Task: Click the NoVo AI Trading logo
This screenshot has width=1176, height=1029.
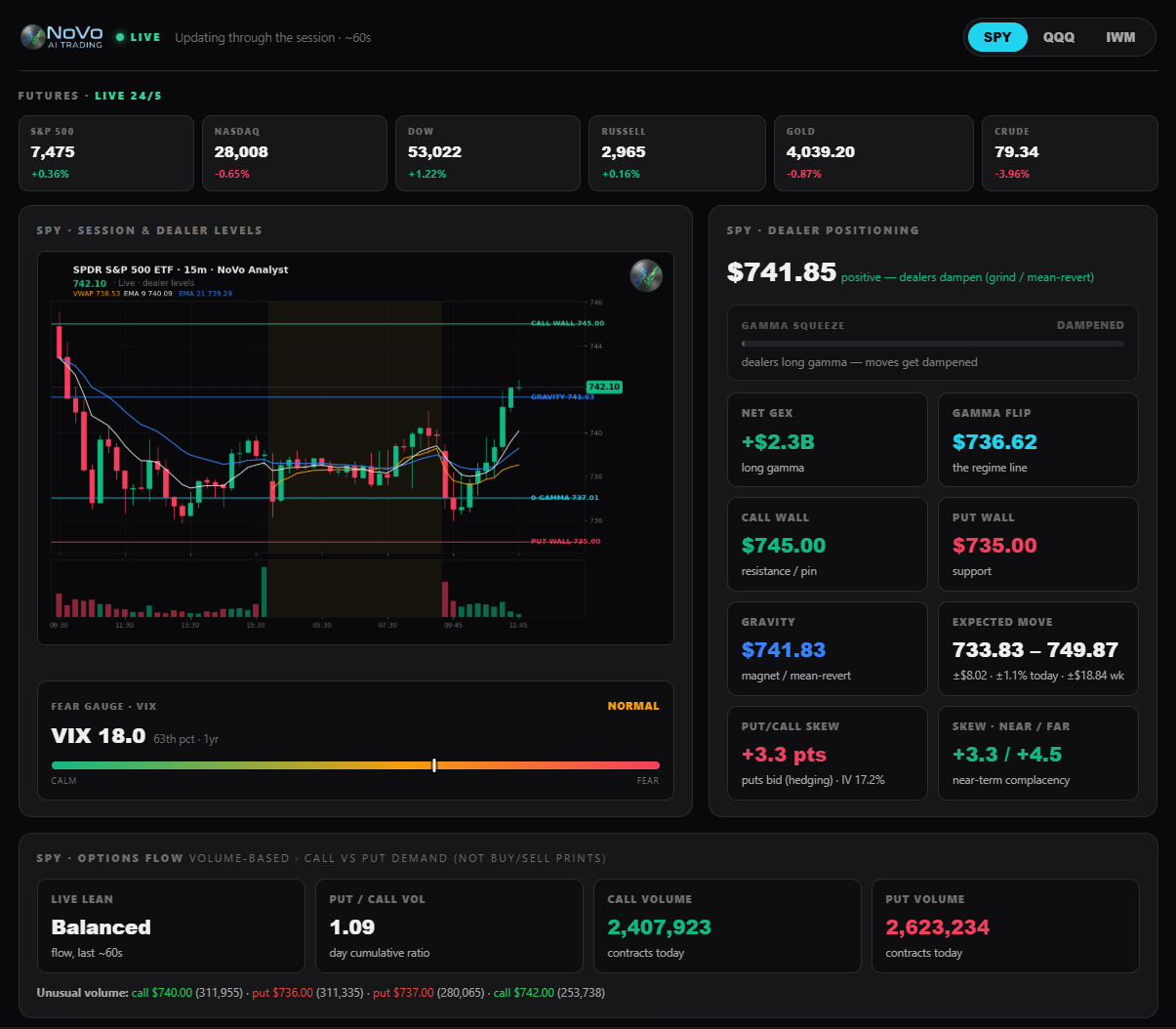Action: 62,37
